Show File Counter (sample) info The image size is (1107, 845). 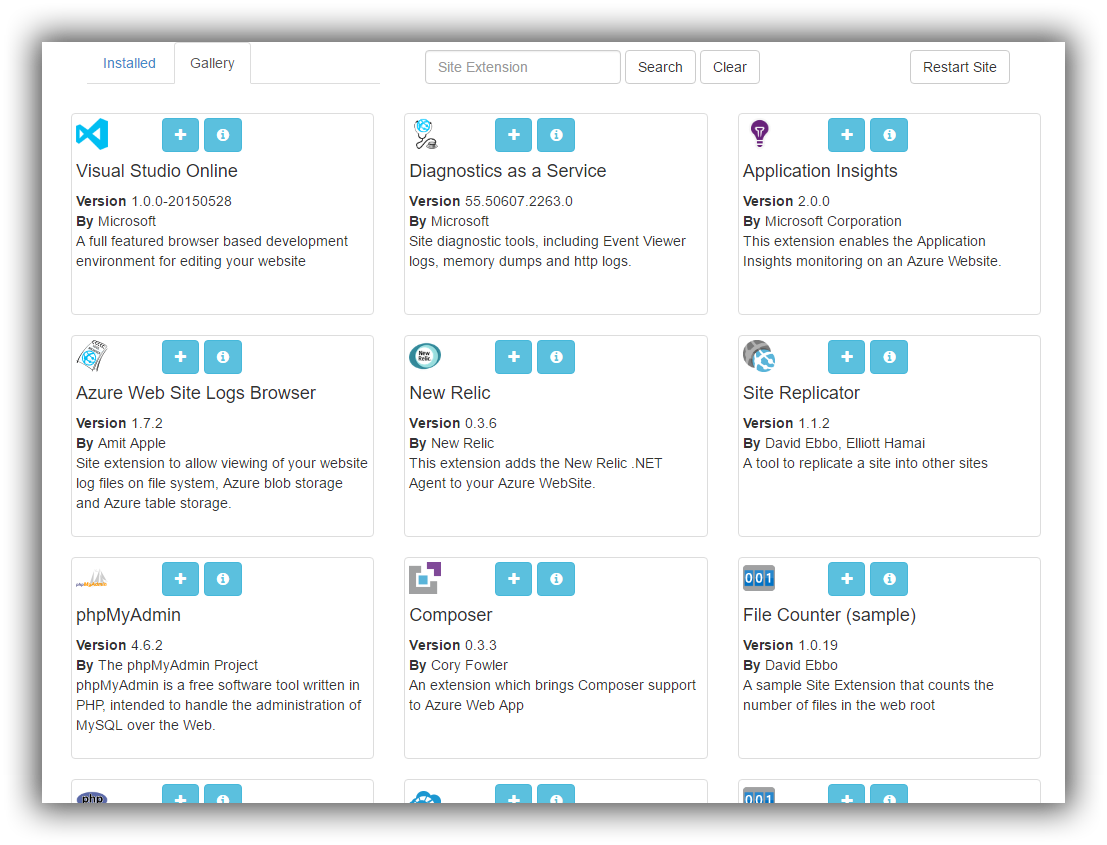890,579
